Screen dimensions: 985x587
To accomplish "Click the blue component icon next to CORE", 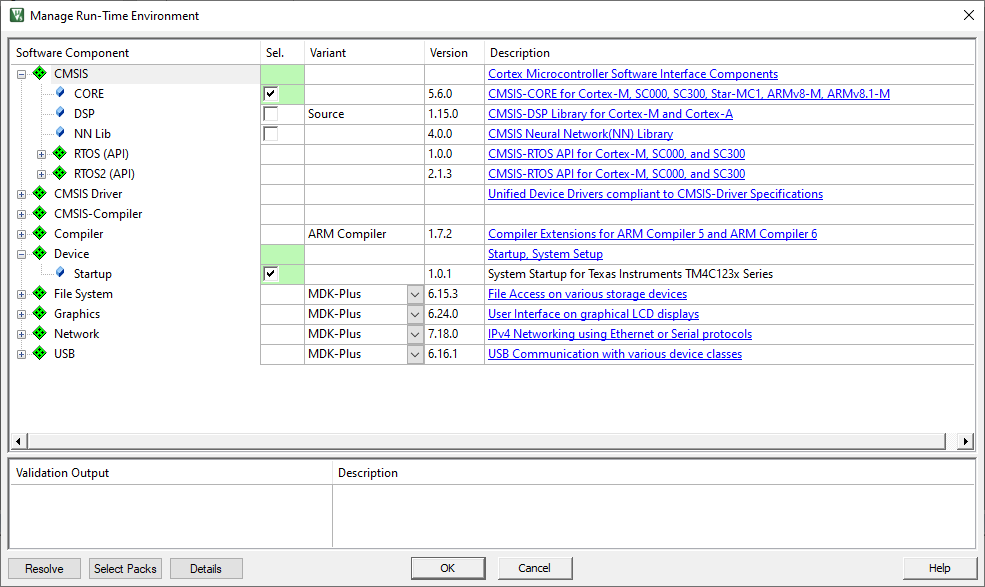I will coord(60,94).
